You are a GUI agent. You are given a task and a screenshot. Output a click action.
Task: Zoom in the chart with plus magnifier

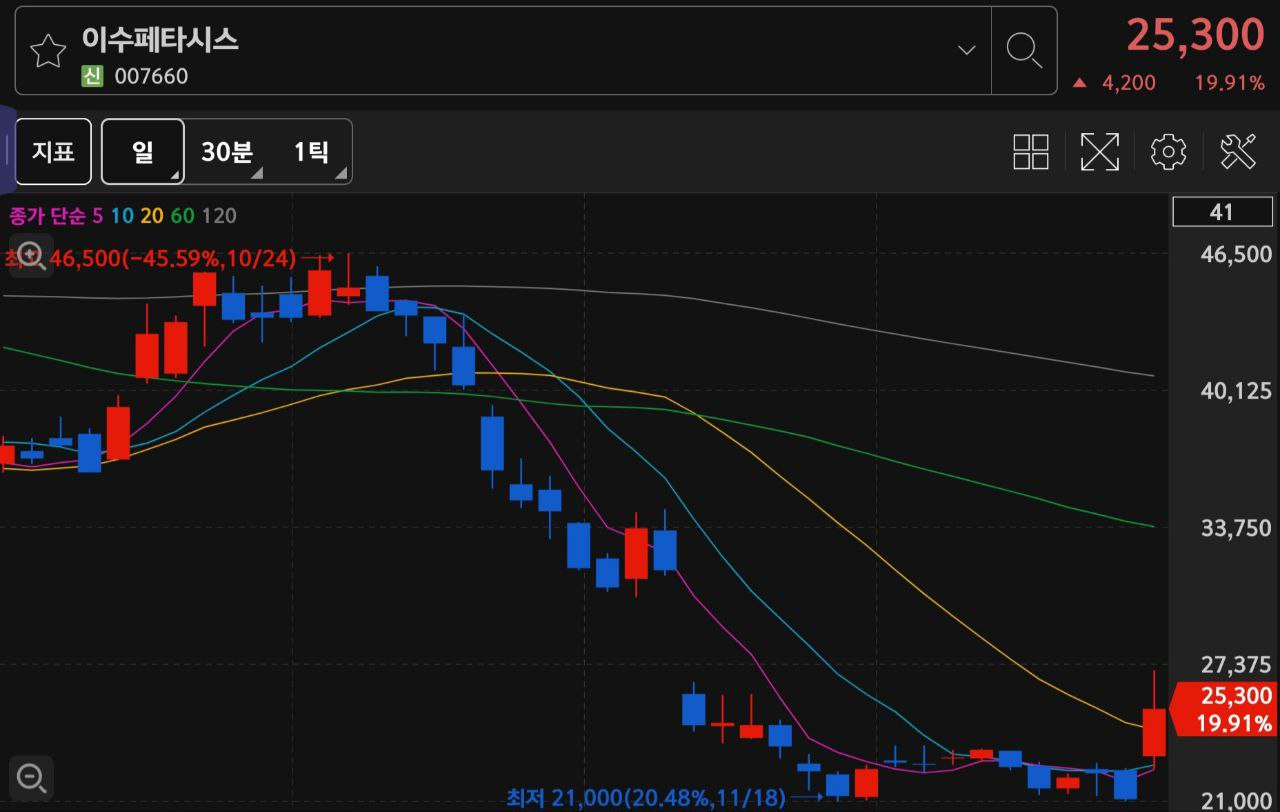31,256
